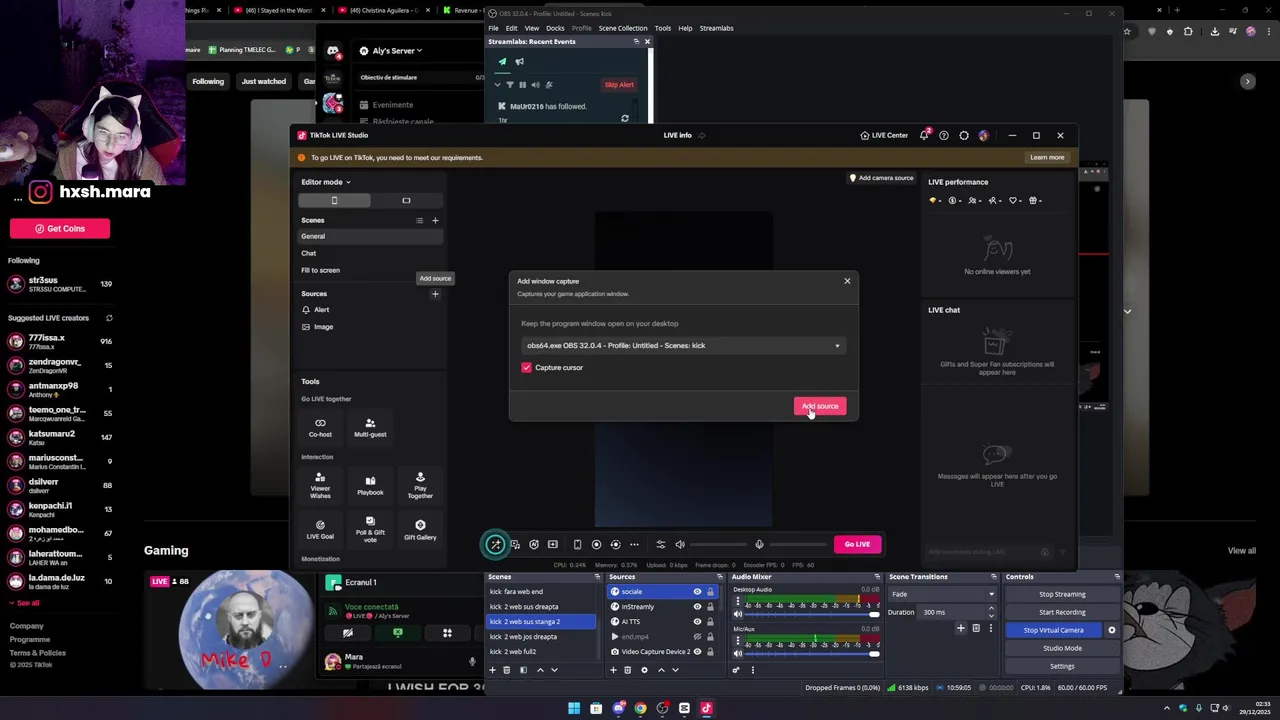Open Docks menu in OBS
1280x720 pixels.
coord(555,28)
